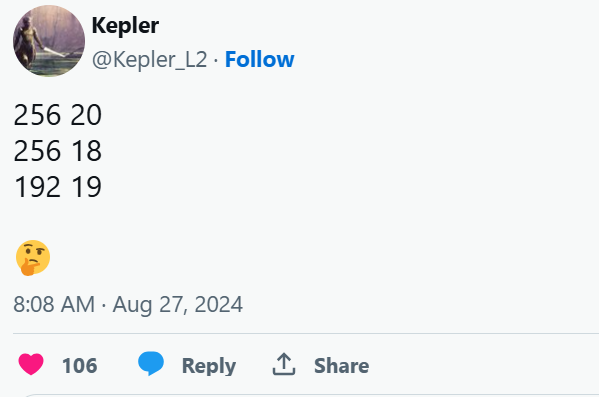Click the number 18 in the second line
Image resolution: width=599 pixels, height=397 pixels.
87,151
